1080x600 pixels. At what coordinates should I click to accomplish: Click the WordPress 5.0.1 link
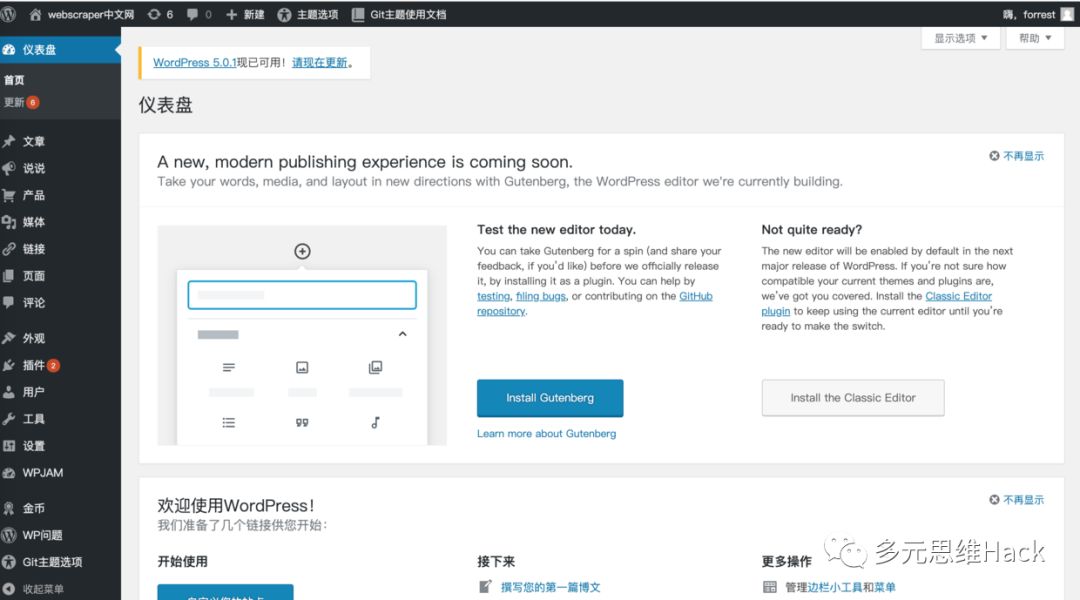[x=194, y=63]
